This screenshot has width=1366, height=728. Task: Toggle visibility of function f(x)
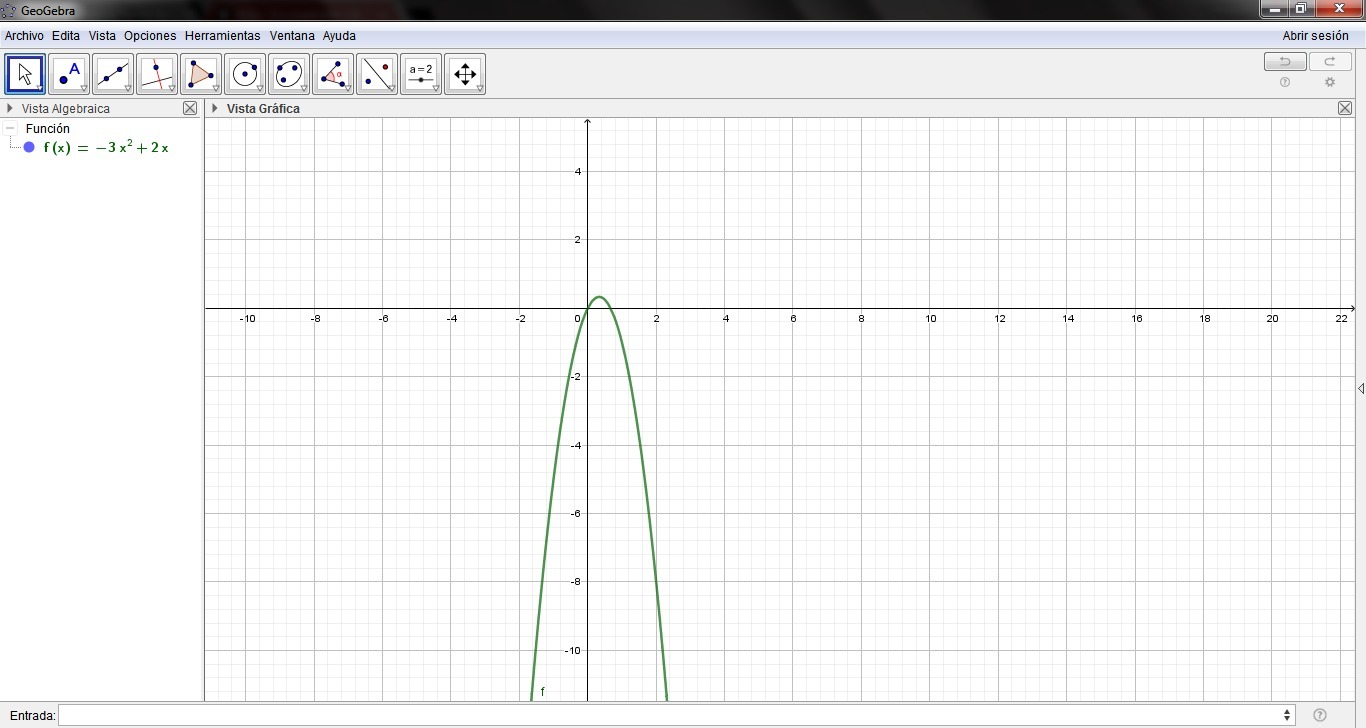[29, 148]
